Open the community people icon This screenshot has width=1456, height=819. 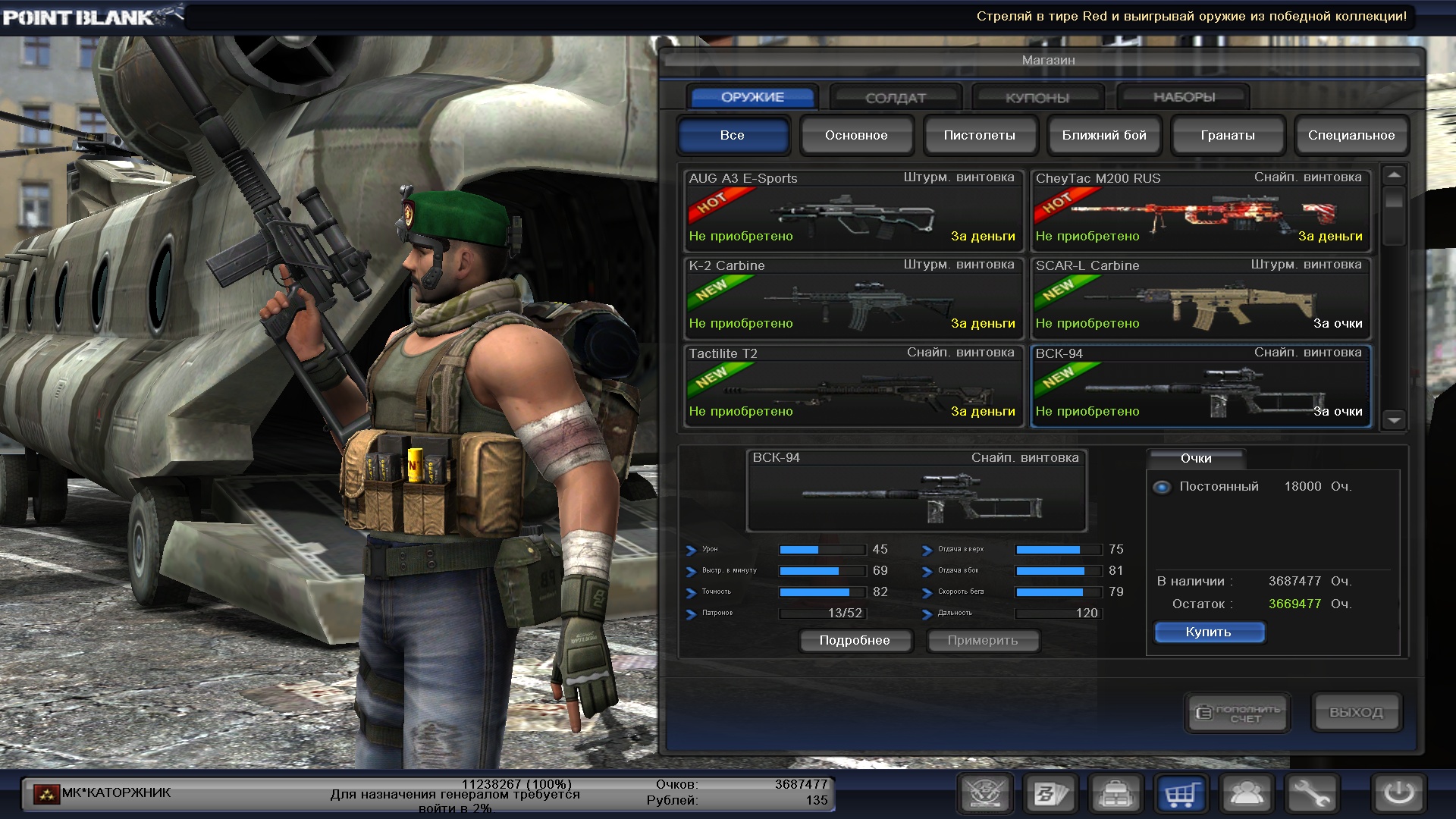click(x=1246, y=794)
